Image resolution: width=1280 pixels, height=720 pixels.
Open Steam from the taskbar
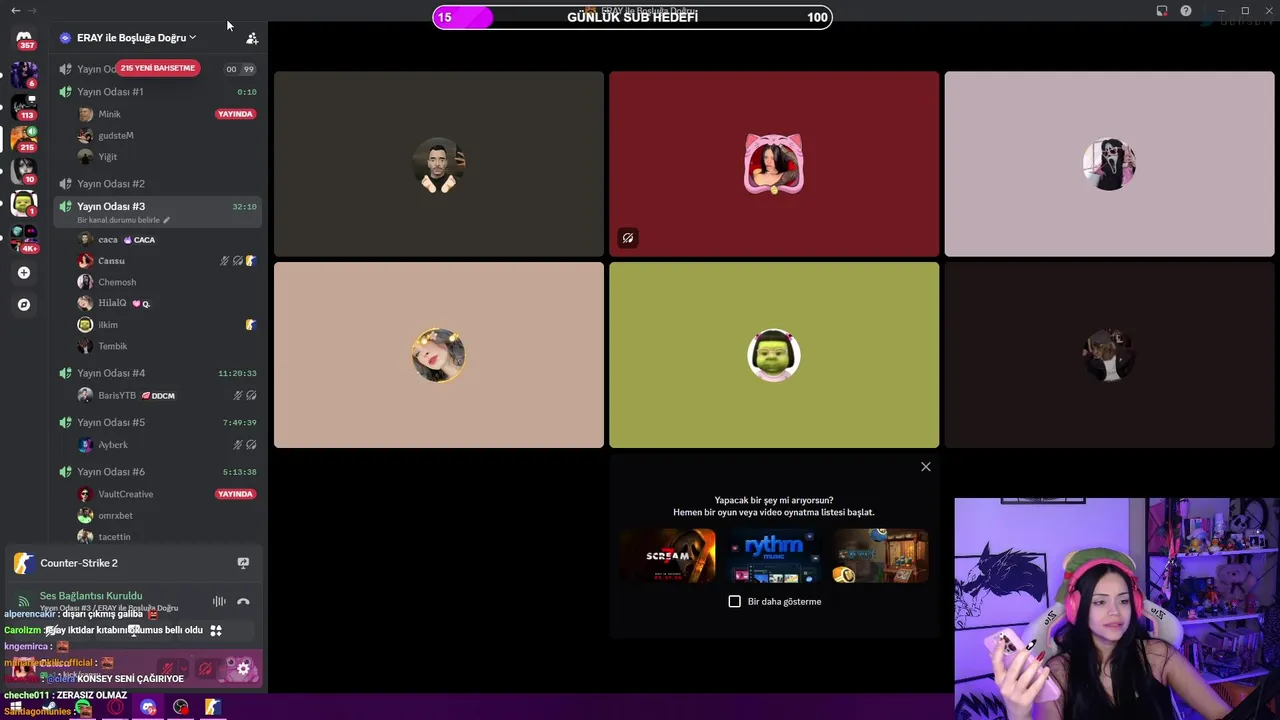(x=50, y=707)
